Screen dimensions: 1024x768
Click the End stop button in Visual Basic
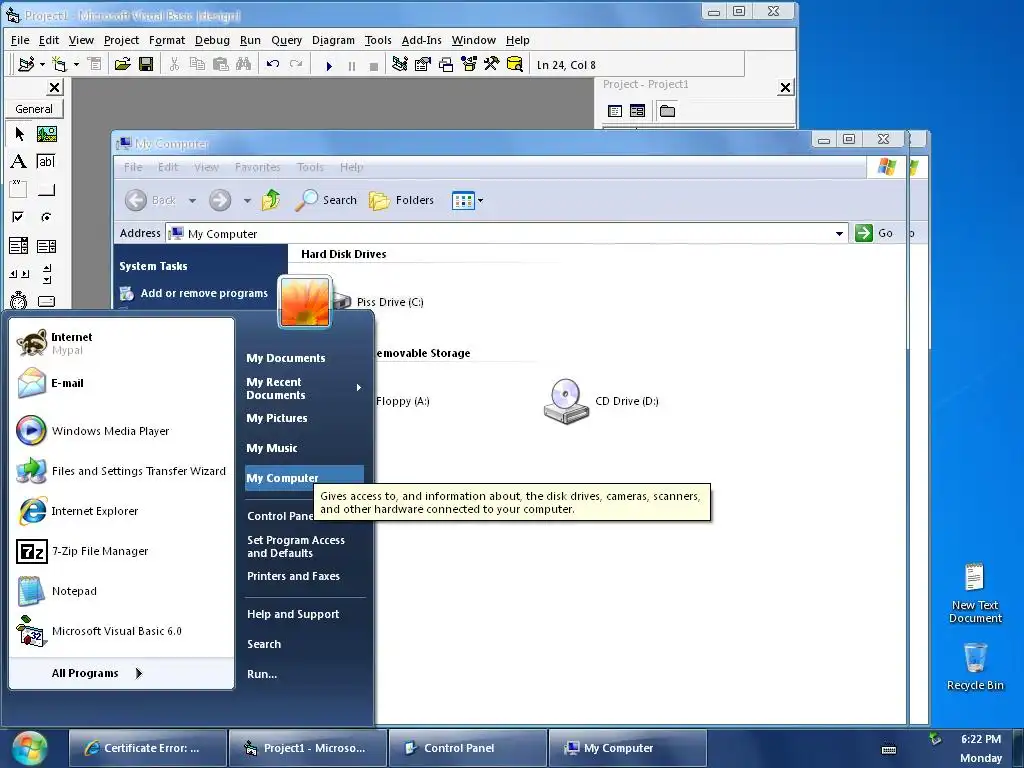point(374,65)
